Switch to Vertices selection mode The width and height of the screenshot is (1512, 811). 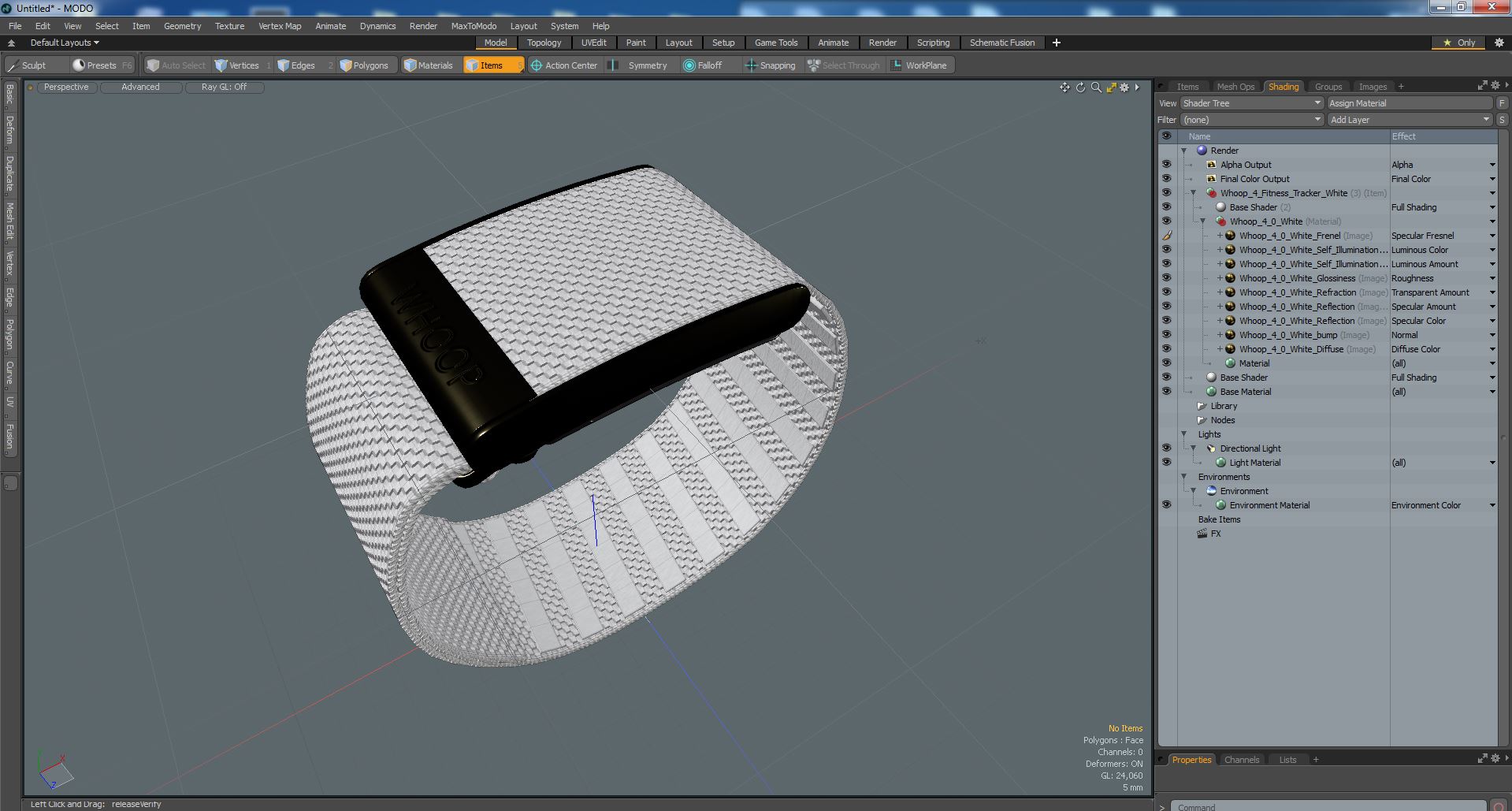click(243, 65)
